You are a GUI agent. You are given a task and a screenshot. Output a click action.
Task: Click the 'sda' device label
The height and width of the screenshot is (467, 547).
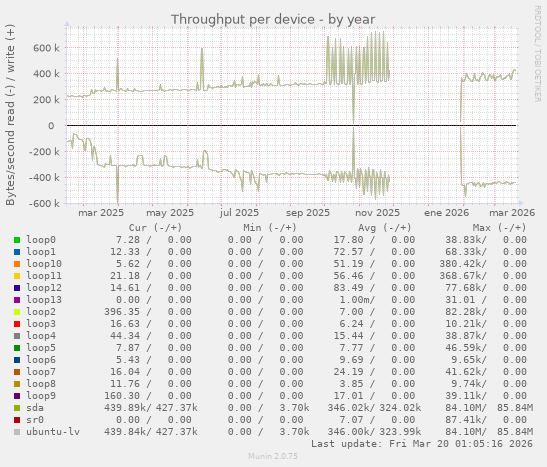(x=35, y=408)
